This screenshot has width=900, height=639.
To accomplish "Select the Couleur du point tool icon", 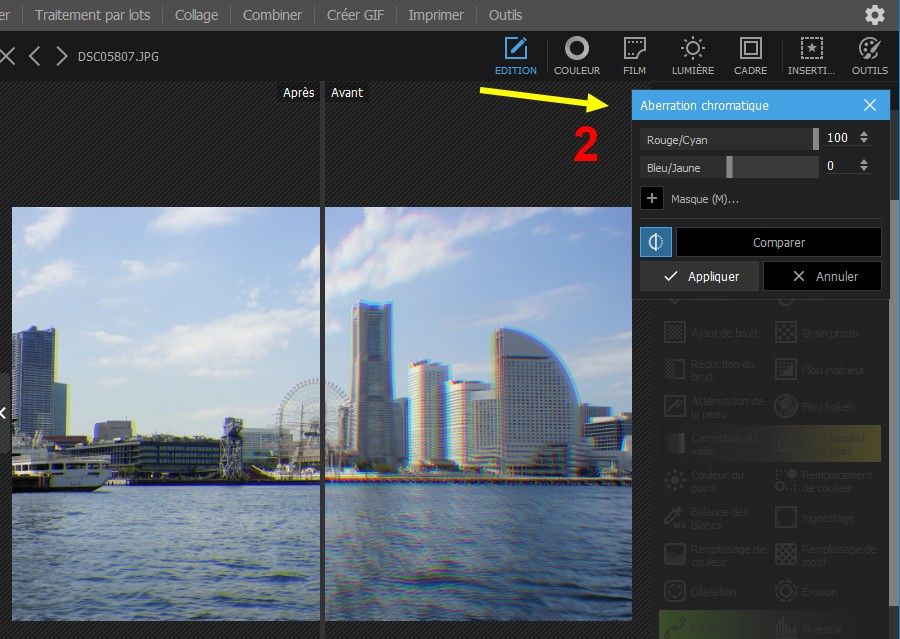I will click(674, 481).
